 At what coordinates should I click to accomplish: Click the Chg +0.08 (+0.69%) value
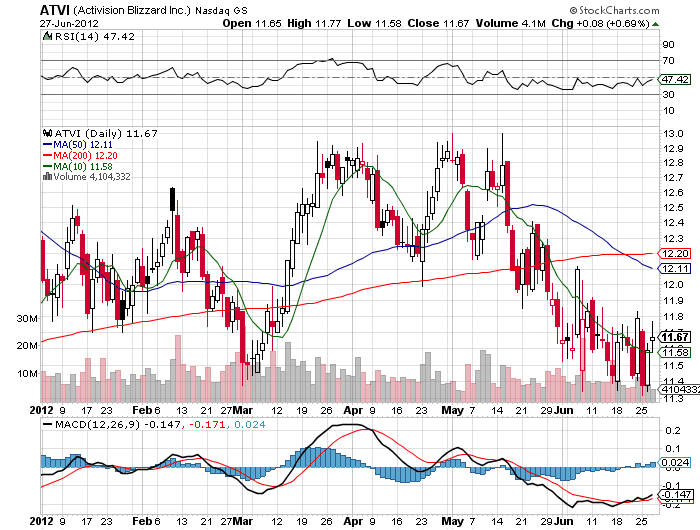(x=600, y=23)
